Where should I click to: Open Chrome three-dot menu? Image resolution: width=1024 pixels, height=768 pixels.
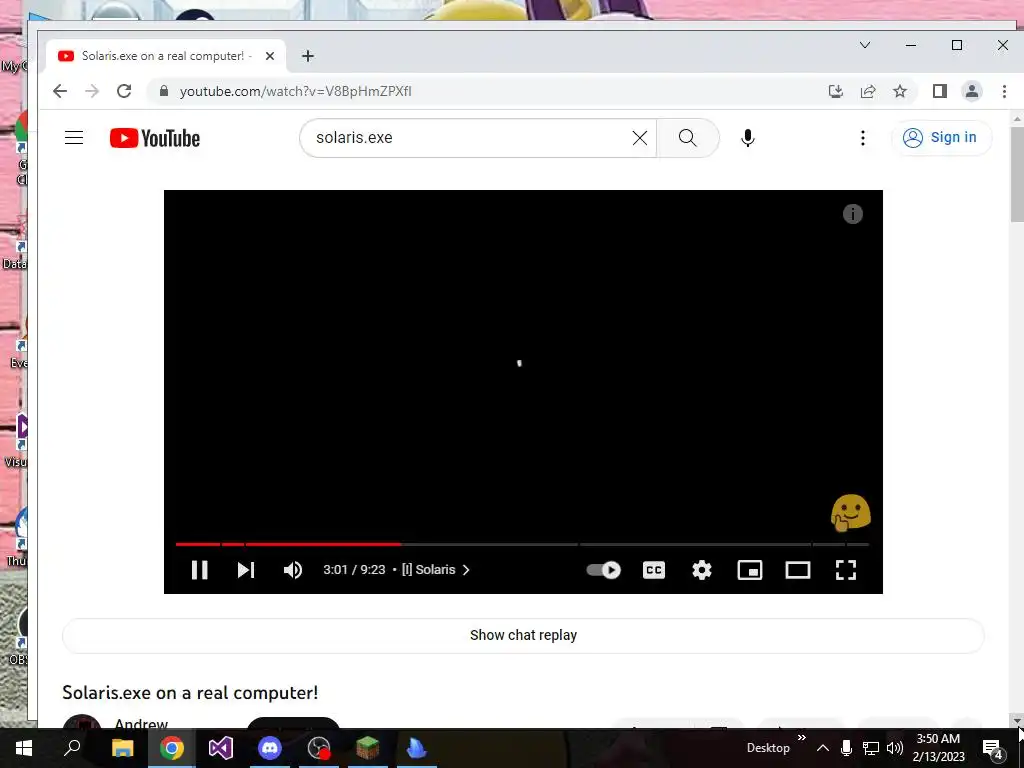coord(1004,91)
